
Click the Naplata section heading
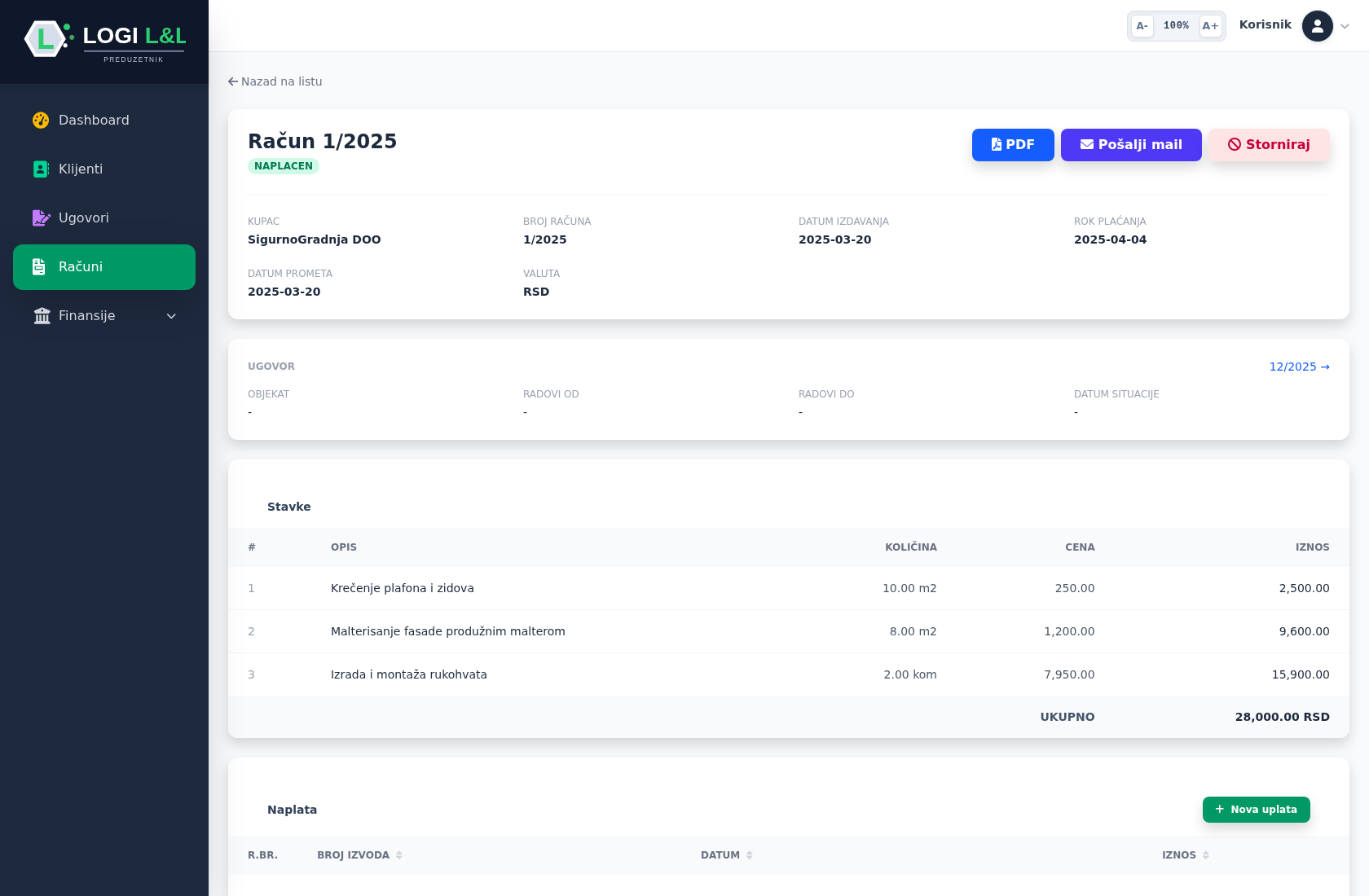(x=292, y=810)
